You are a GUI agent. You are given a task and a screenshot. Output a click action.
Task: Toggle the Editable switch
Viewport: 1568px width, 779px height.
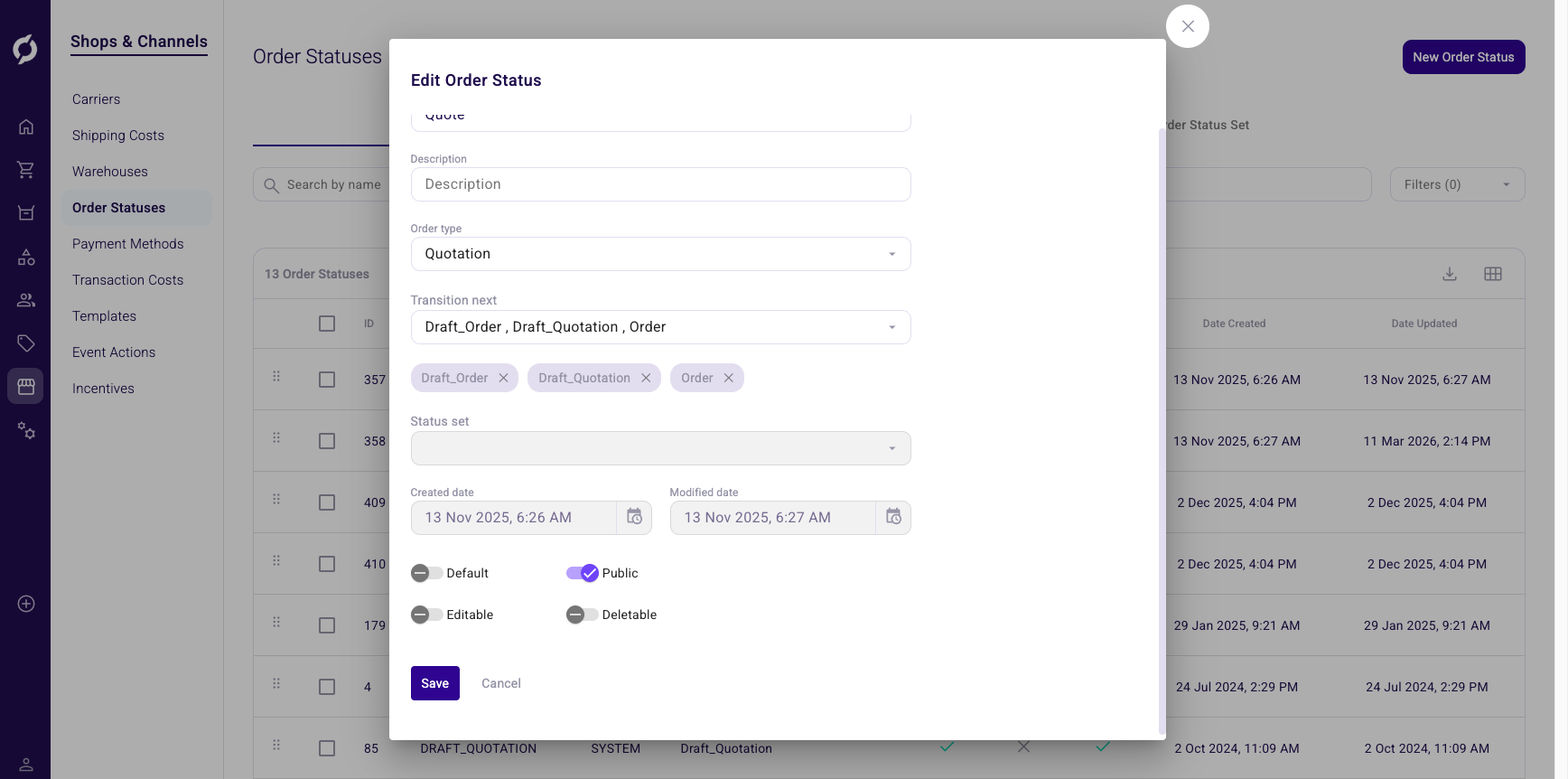[426, 615]
